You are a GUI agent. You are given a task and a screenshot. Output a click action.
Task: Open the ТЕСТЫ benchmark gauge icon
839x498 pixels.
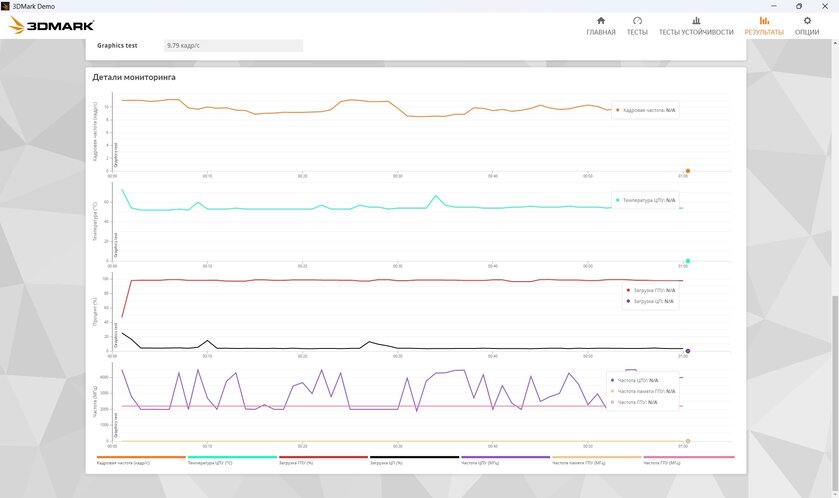(x=637, y=21)
